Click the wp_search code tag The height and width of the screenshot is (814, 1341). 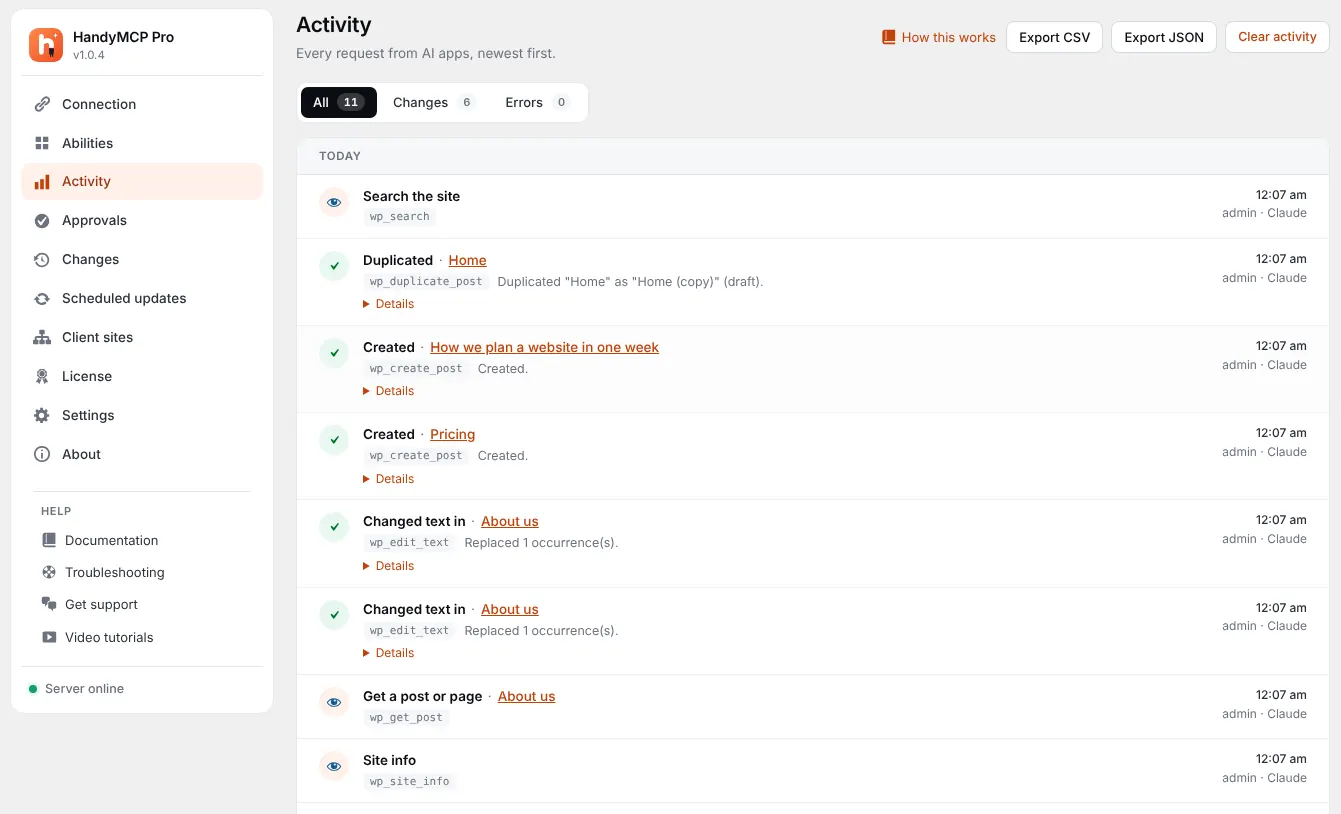(x=400, y=217)
